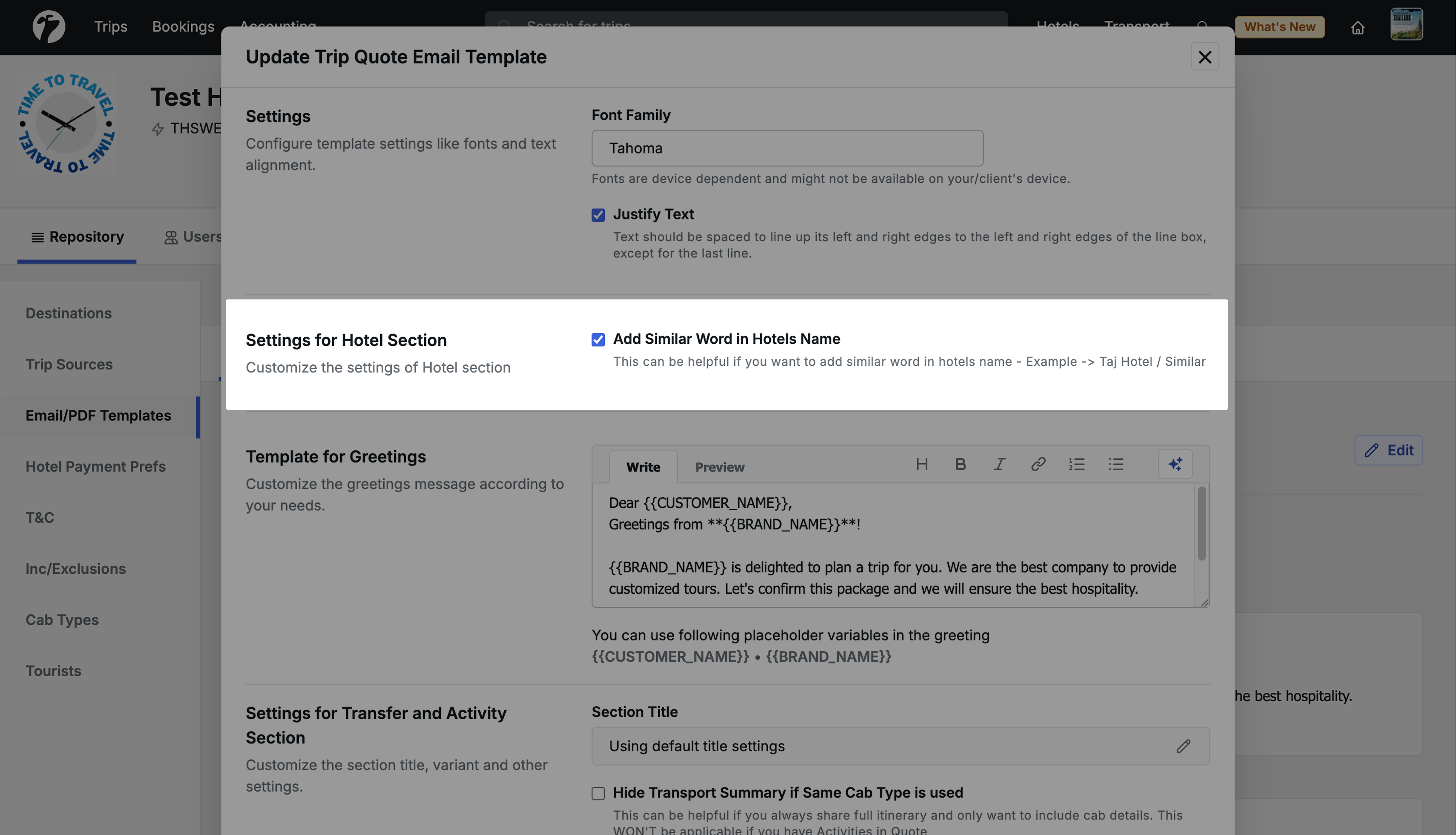Toggle Add Similar Word in Hotels Name
Viewport: 1456px width, 835px height.
pyautogui.click(x=598, y=340)
